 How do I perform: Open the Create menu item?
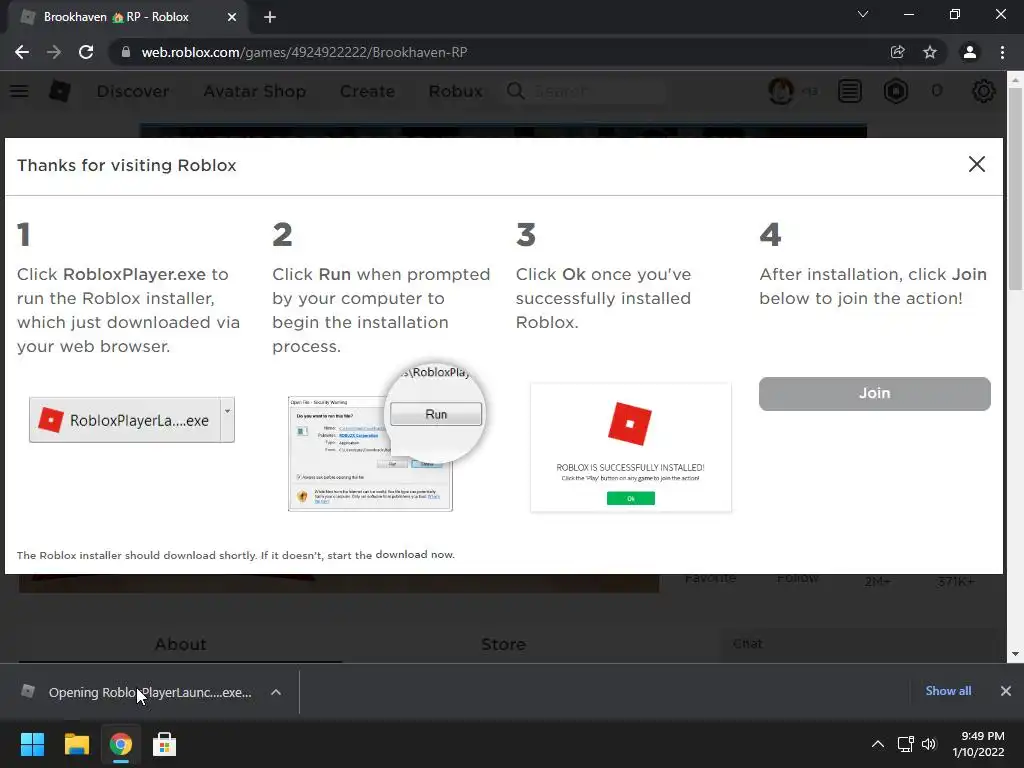point(367,91)
